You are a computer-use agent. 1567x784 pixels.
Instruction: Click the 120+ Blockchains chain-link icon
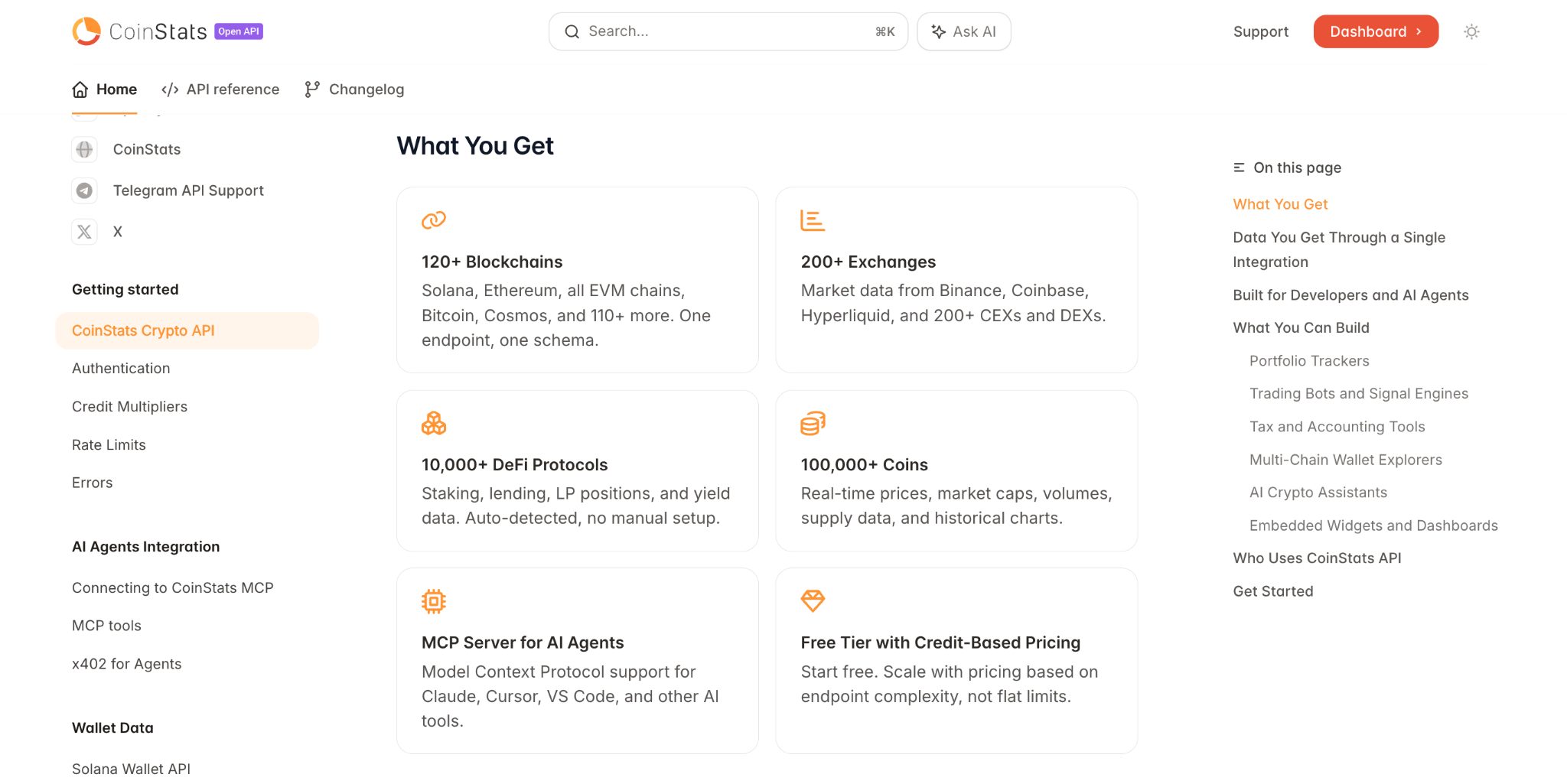tap(434, 220)
